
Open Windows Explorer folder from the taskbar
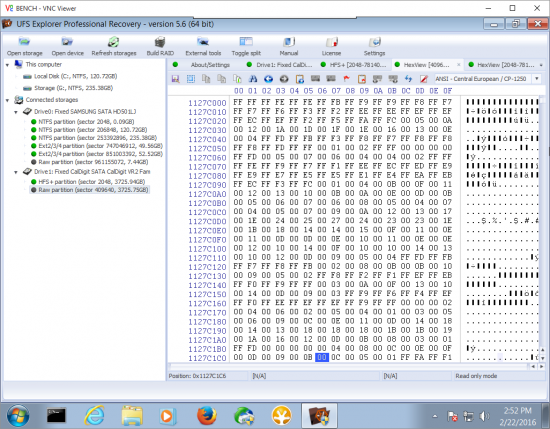[x=132, y=416]
